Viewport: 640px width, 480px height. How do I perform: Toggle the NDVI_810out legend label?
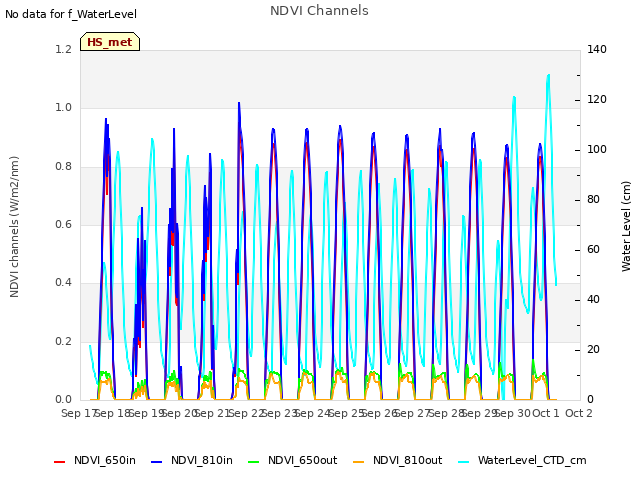tap(407, 460)
